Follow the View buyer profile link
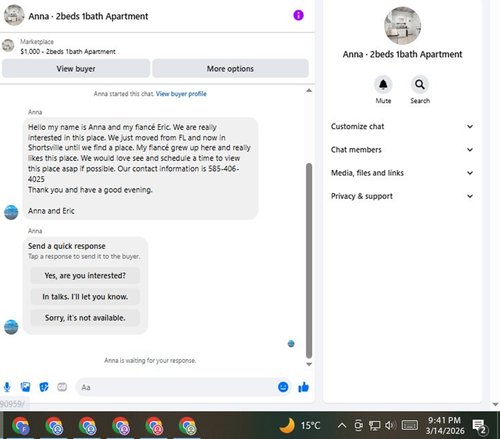 [x=181, y=94]
